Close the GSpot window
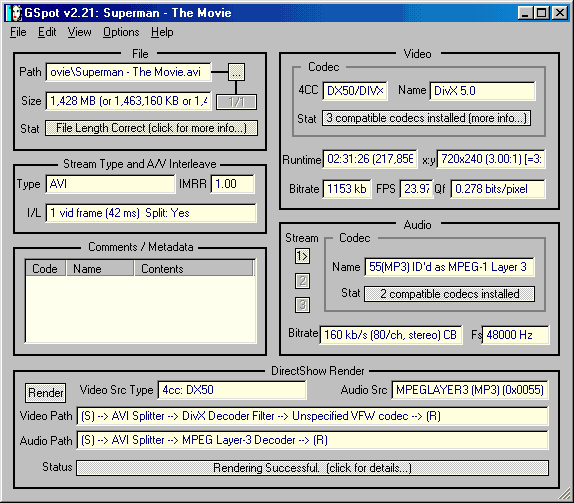Image resolution: width=574 pixels, height=503 pixels. 560,13
